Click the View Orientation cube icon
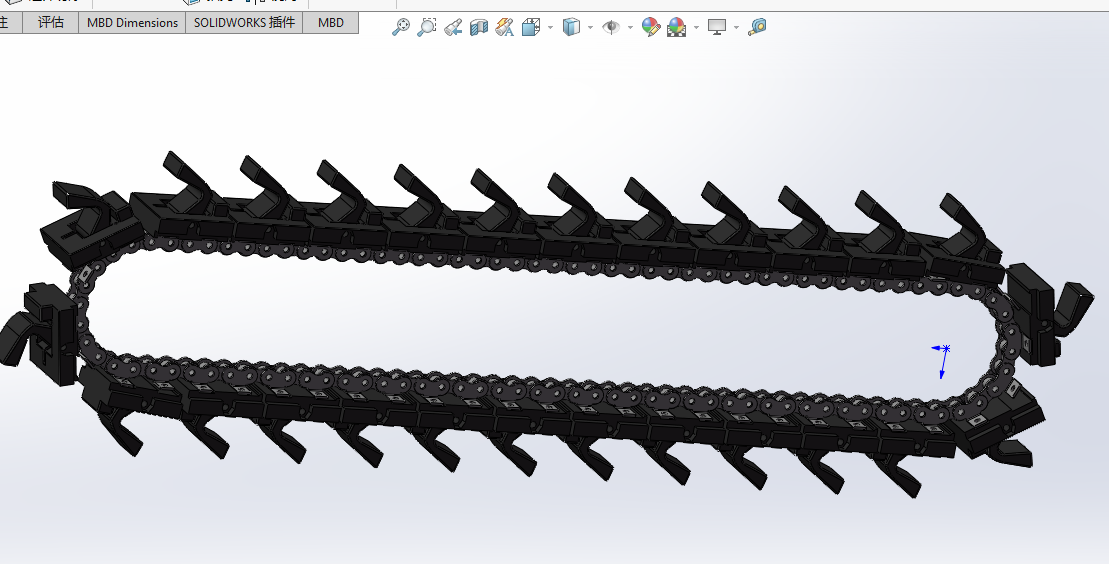The width and height of the screenshot is (1109, 564). coord(530,28)
